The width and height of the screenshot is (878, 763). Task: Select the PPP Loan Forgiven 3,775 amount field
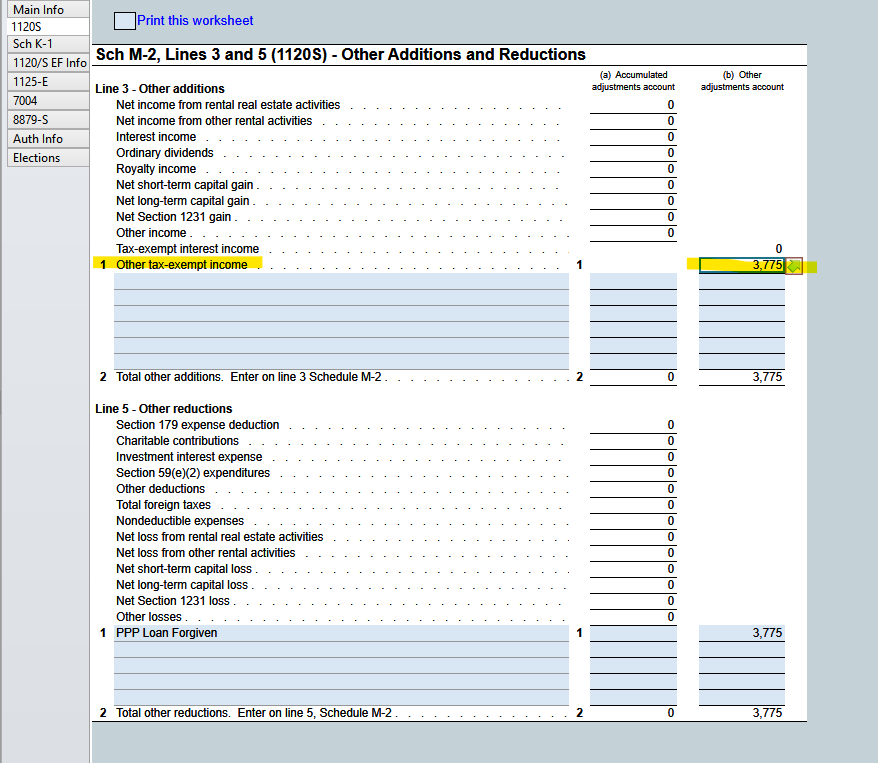tap(741, 633)
